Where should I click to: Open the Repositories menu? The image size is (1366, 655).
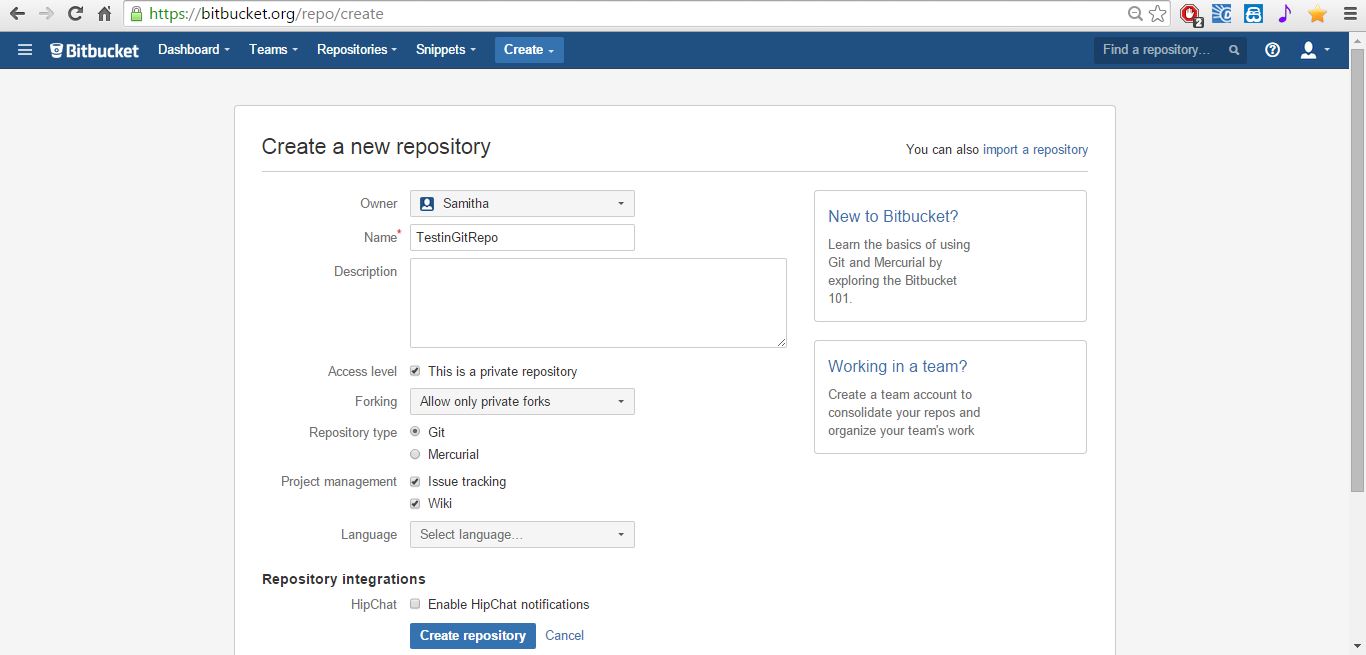pos(357,50)
